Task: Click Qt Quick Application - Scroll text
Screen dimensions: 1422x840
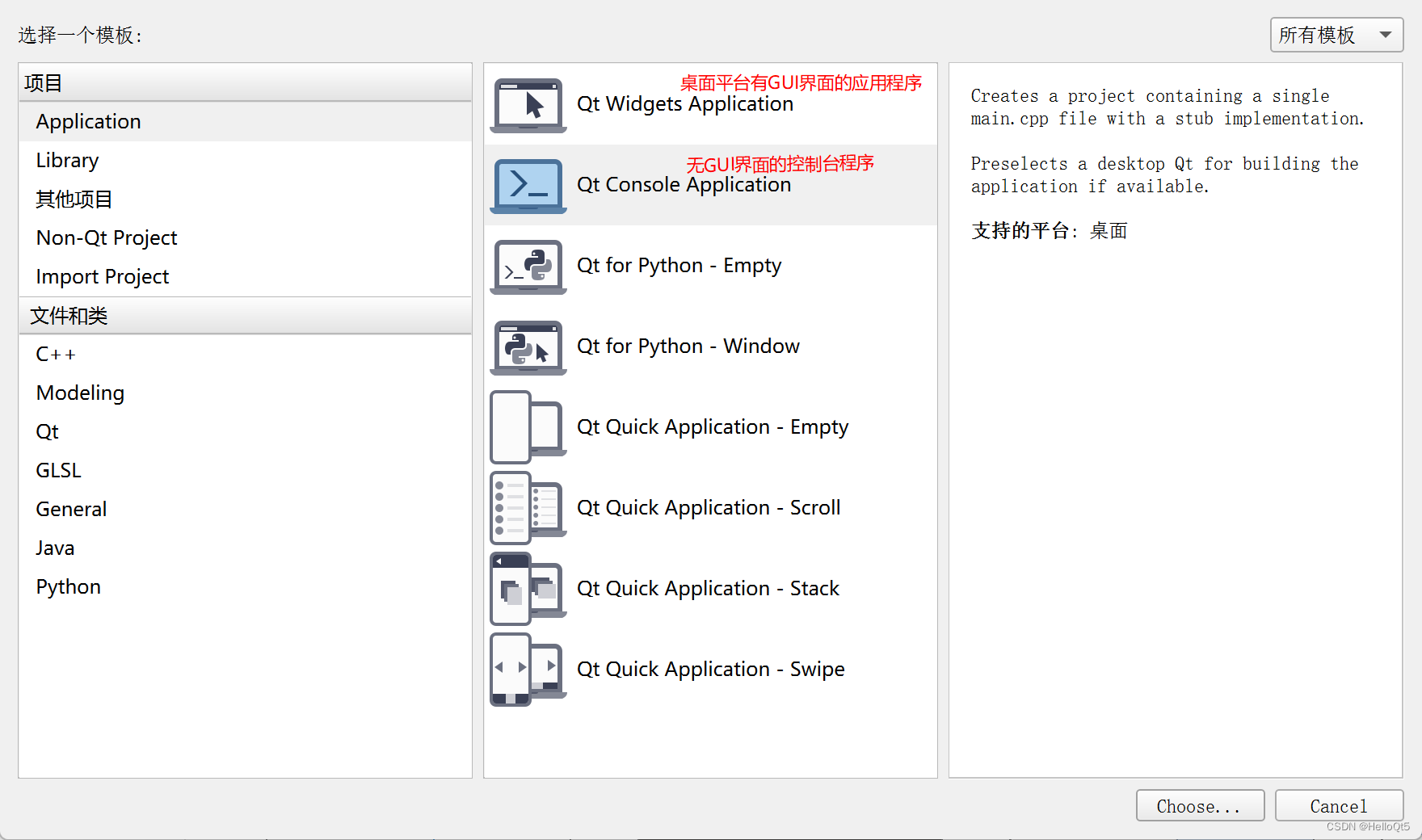Action: (709, 508)
